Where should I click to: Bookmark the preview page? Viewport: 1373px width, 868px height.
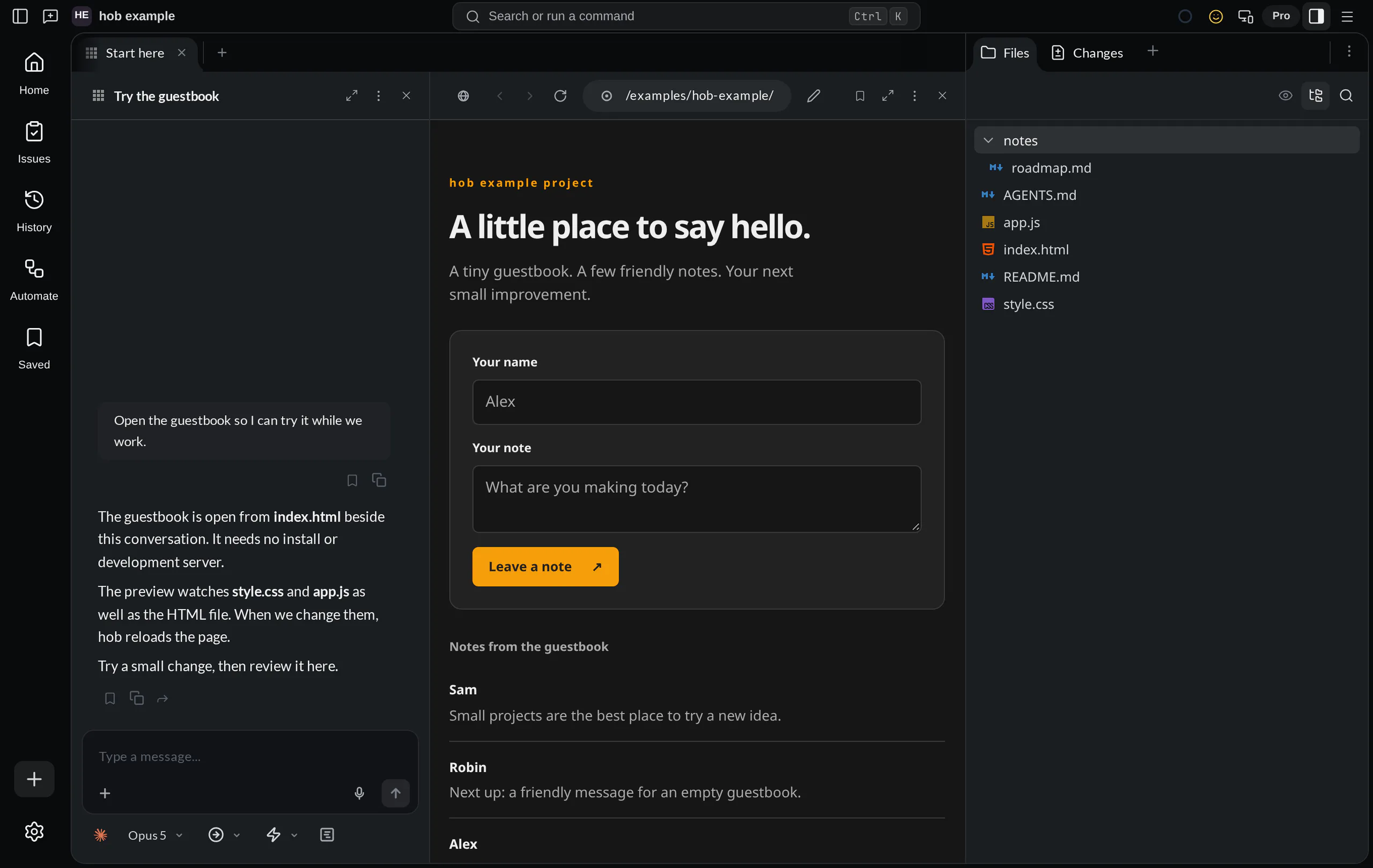click(860, 96)
